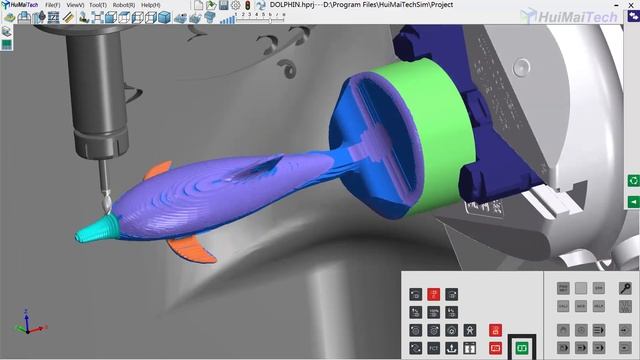Image resolution: width=640 pixels, height=360 pixels.
Task: Click the dark button with two white door panels
Action: pos(469,348)
